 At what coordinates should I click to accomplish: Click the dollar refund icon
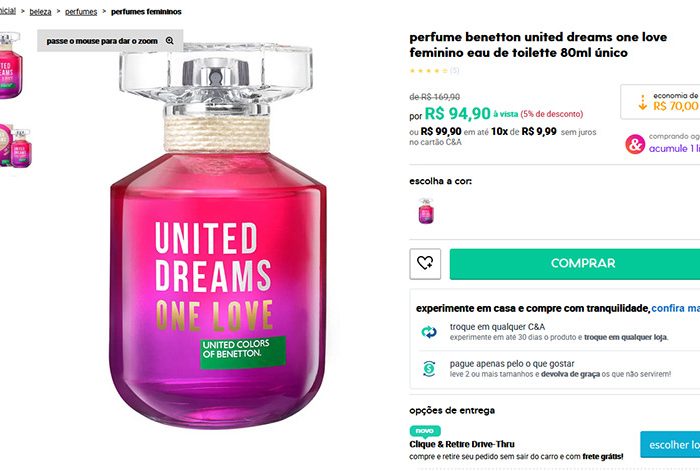429,369
